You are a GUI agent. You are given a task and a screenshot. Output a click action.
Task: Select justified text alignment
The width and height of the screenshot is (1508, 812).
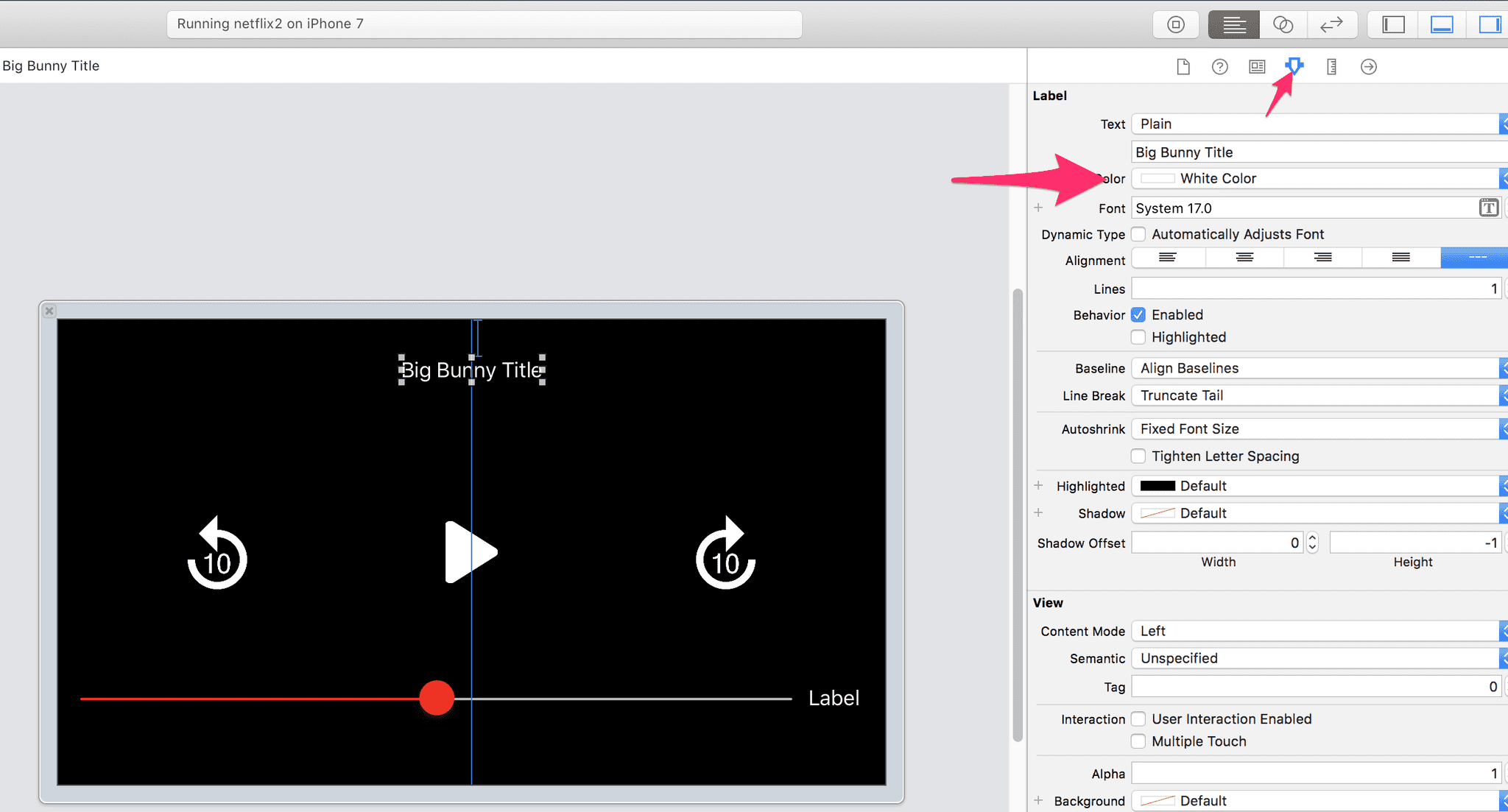click(x=1401, y=258)
